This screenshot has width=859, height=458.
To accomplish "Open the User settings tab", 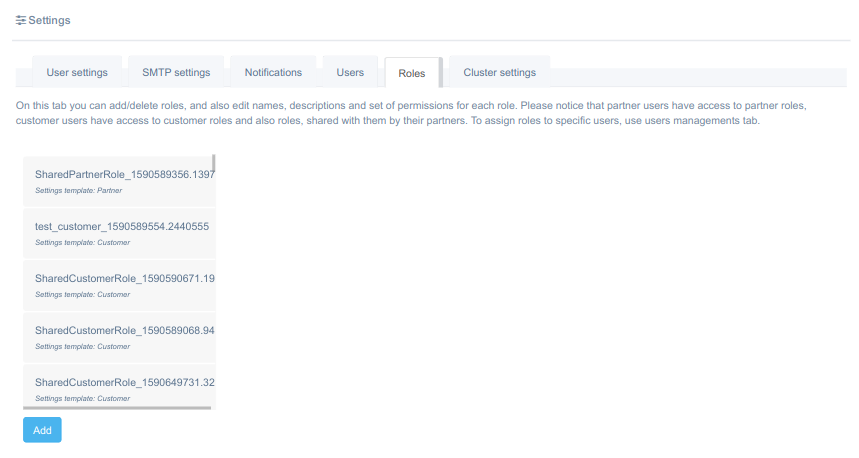I will (77, 72).
